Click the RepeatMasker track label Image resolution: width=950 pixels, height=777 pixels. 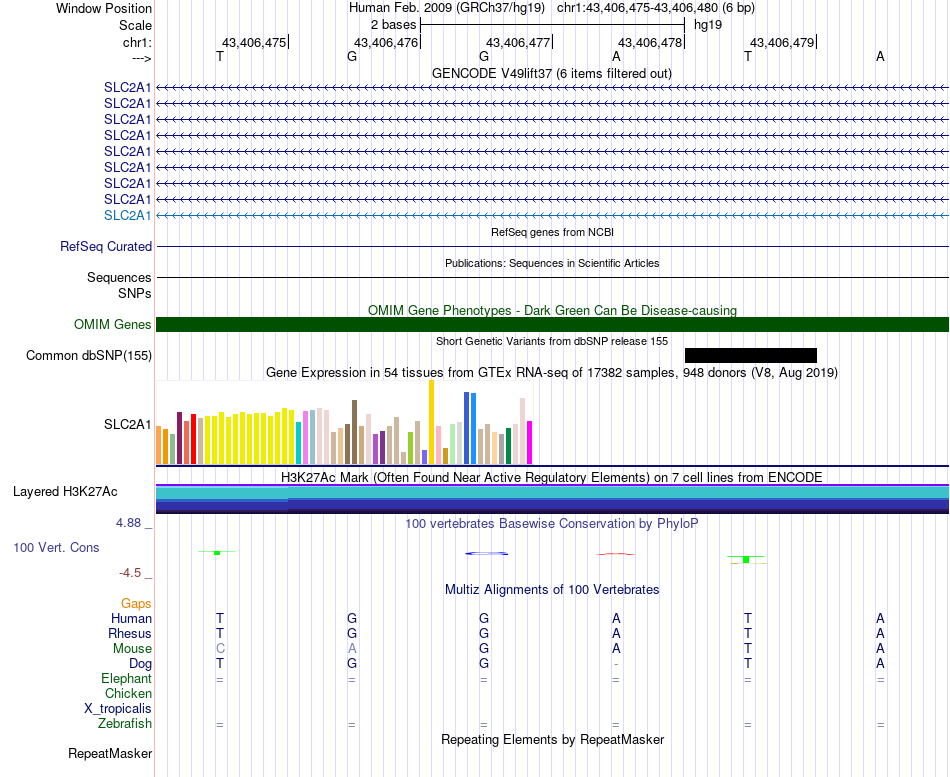pos(110,753)
